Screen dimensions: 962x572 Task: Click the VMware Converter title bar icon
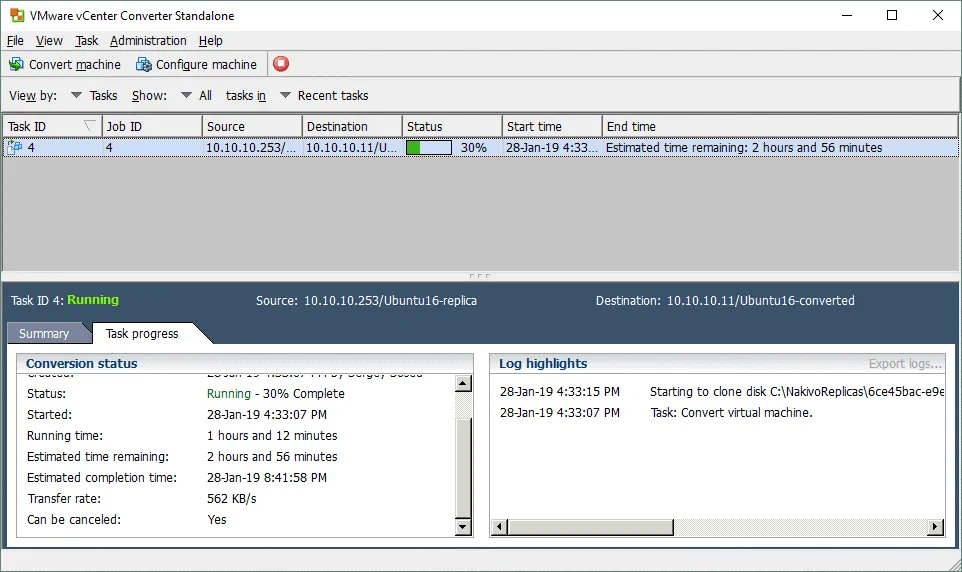coord(15,15)
